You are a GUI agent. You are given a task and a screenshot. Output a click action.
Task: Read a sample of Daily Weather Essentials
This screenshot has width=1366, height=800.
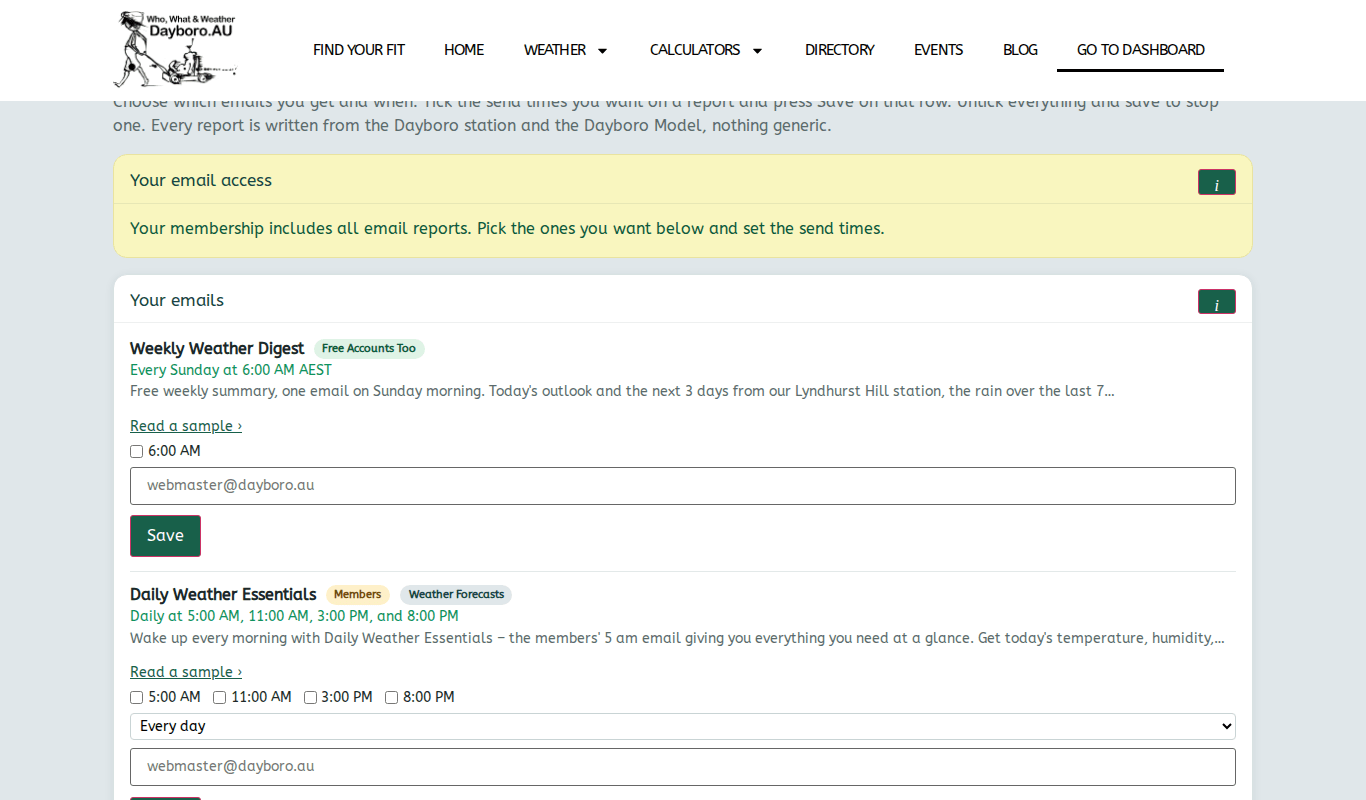pyautogui.click(x=186, y=672)
